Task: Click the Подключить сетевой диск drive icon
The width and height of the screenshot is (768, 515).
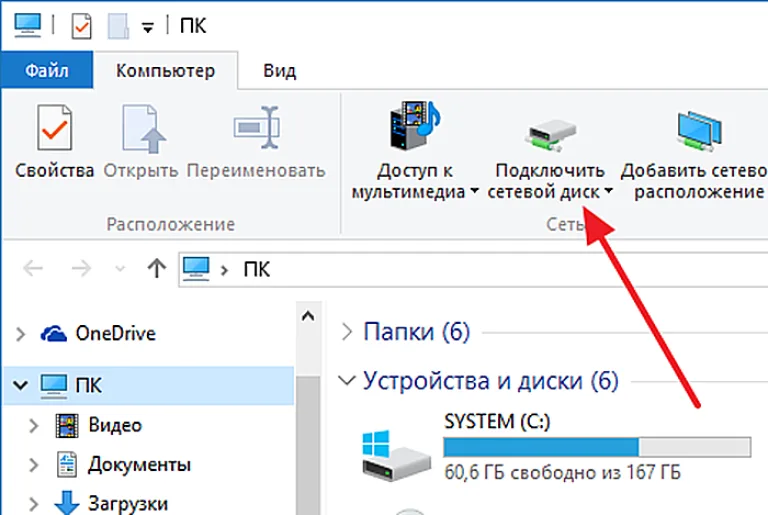Action: pyautogui.click(x=551, y=136)
